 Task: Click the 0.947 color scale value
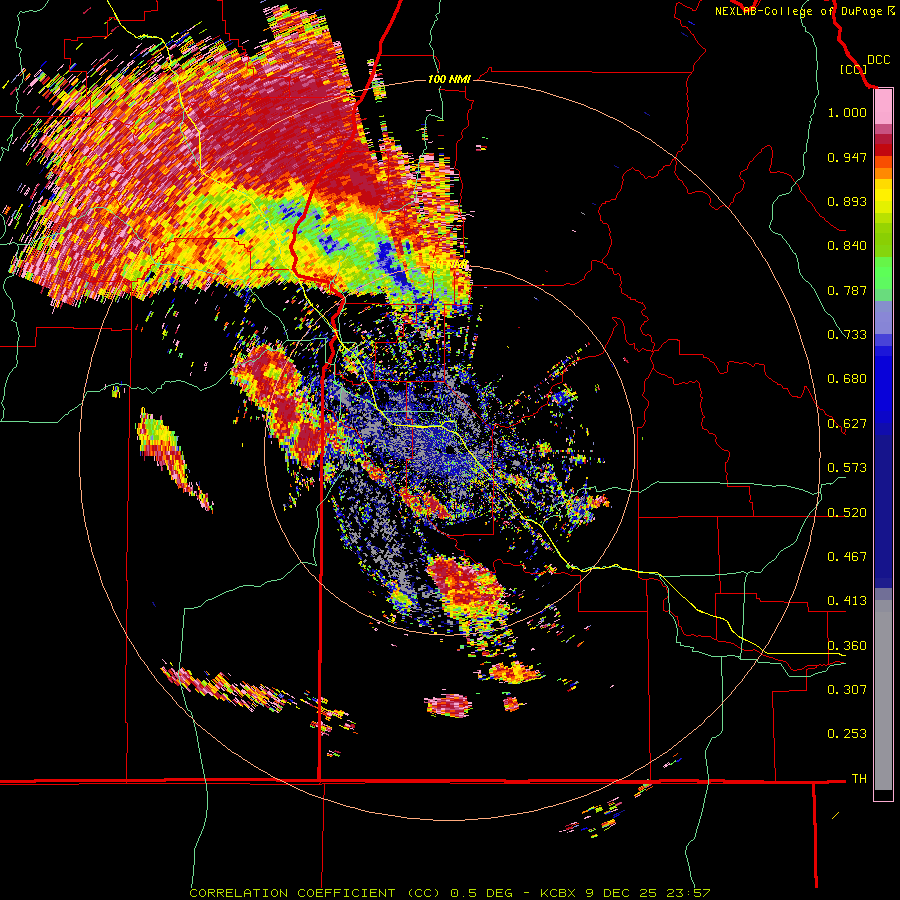click(x=847, y=157)
